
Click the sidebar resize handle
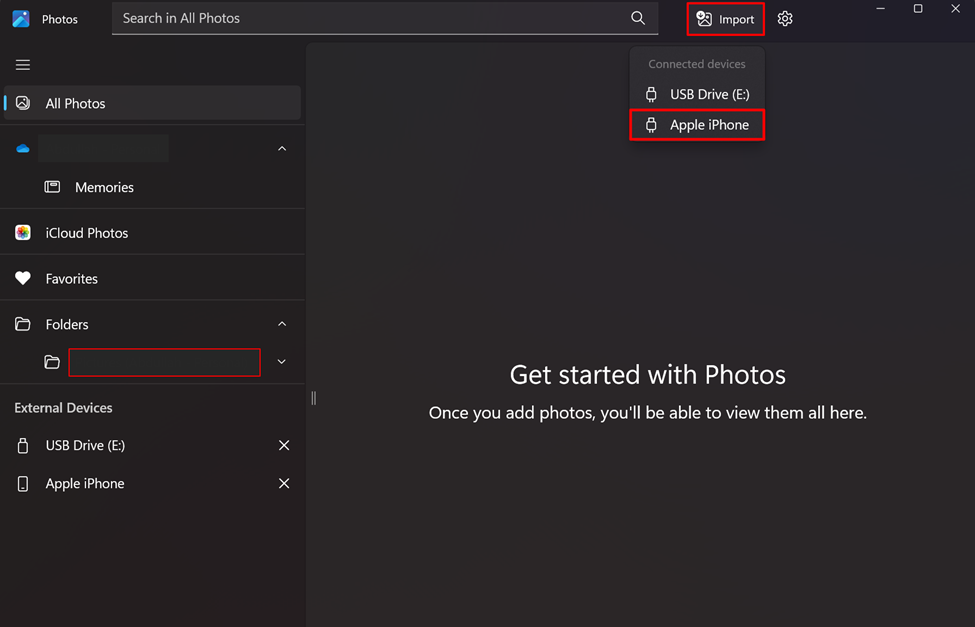(313, 398)
